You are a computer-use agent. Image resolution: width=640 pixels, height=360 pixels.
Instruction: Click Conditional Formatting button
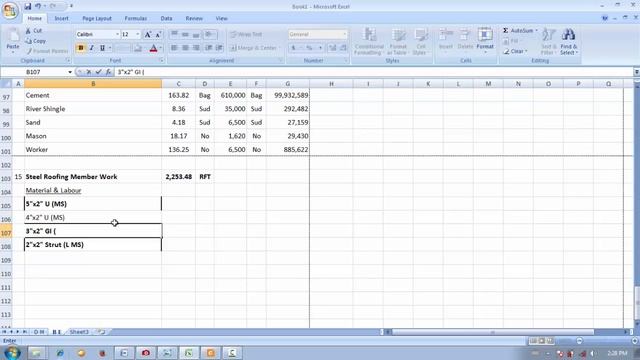coord(369,41)
